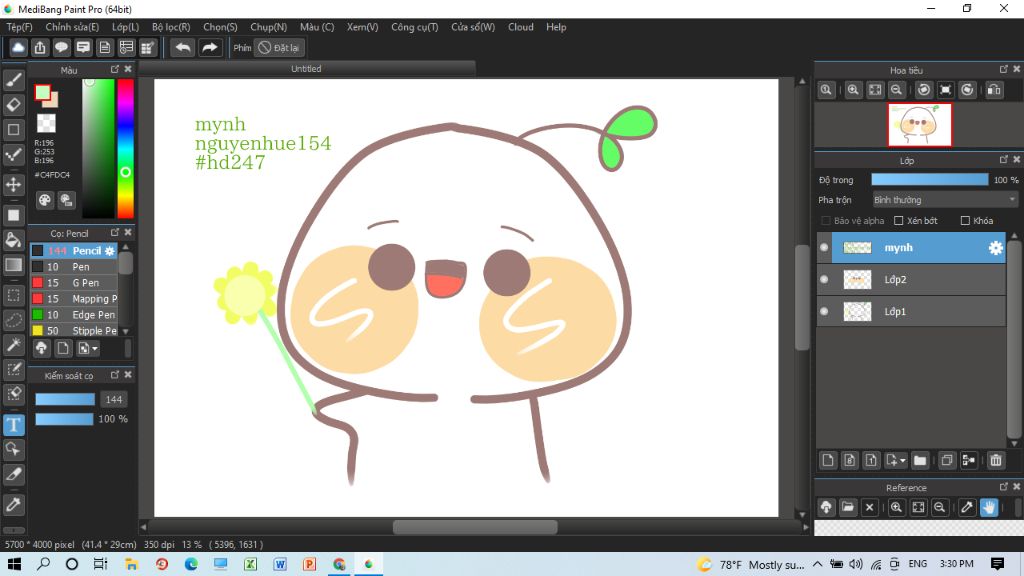This screenshot has width=1024, height=576.
Task: Select the Eraser tool
Action: click(14, 104)
